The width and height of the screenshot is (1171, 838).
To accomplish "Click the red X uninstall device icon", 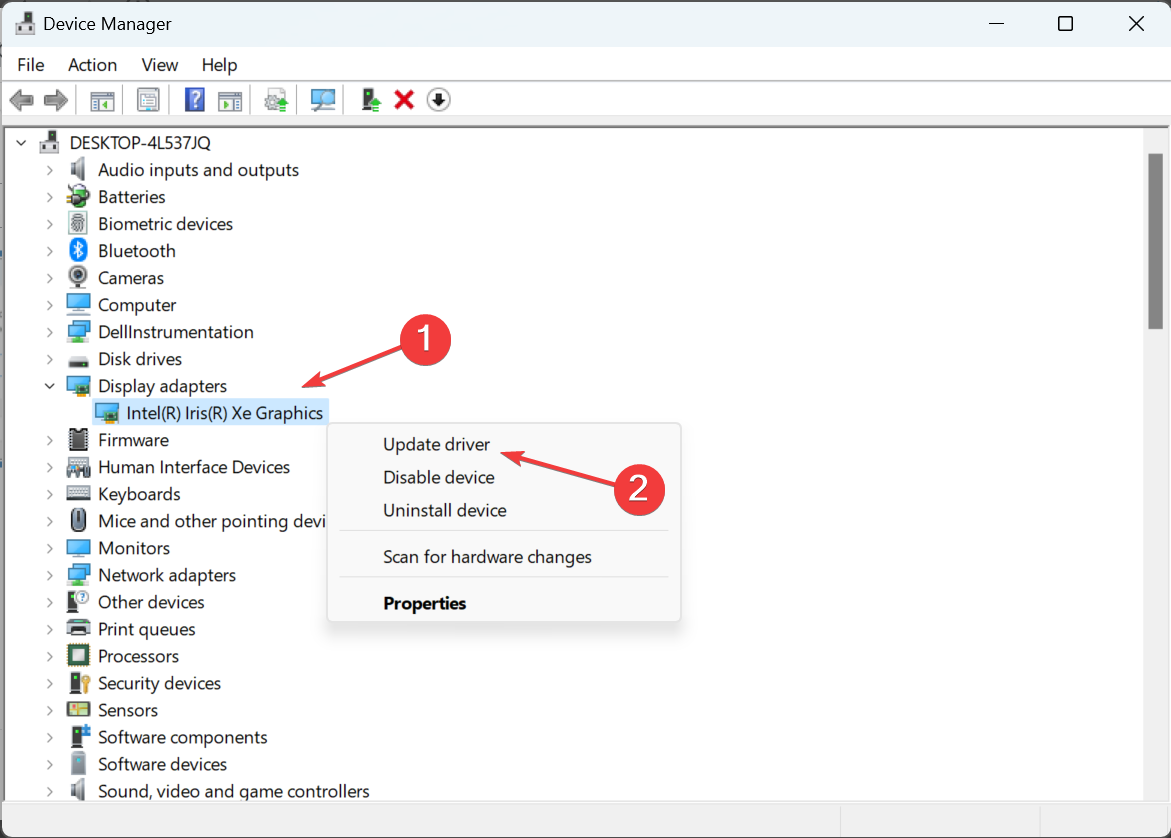I will tap(404, 100).
